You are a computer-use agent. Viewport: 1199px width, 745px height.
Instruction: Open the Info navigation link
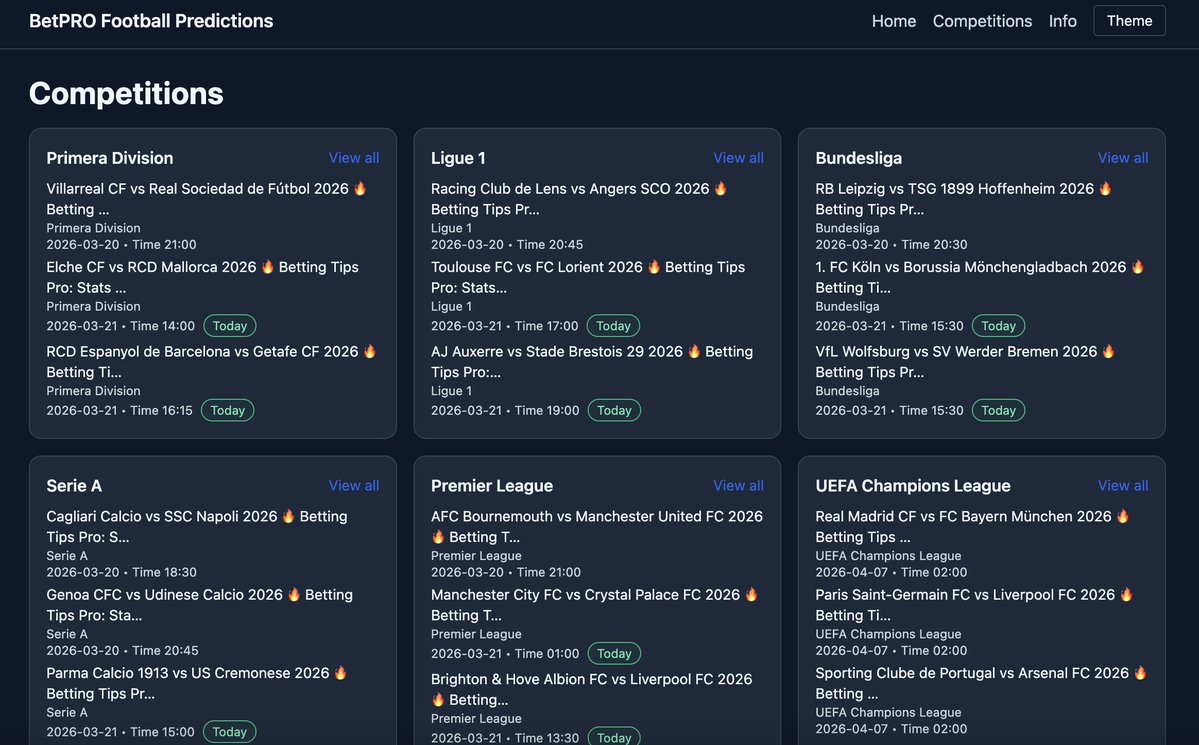1062,21
